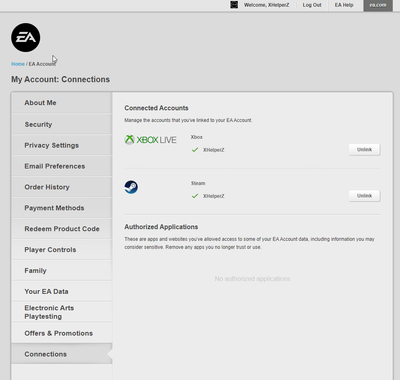Click the ea.com button in header
400x380 pixels.
[x=378, y=5]
